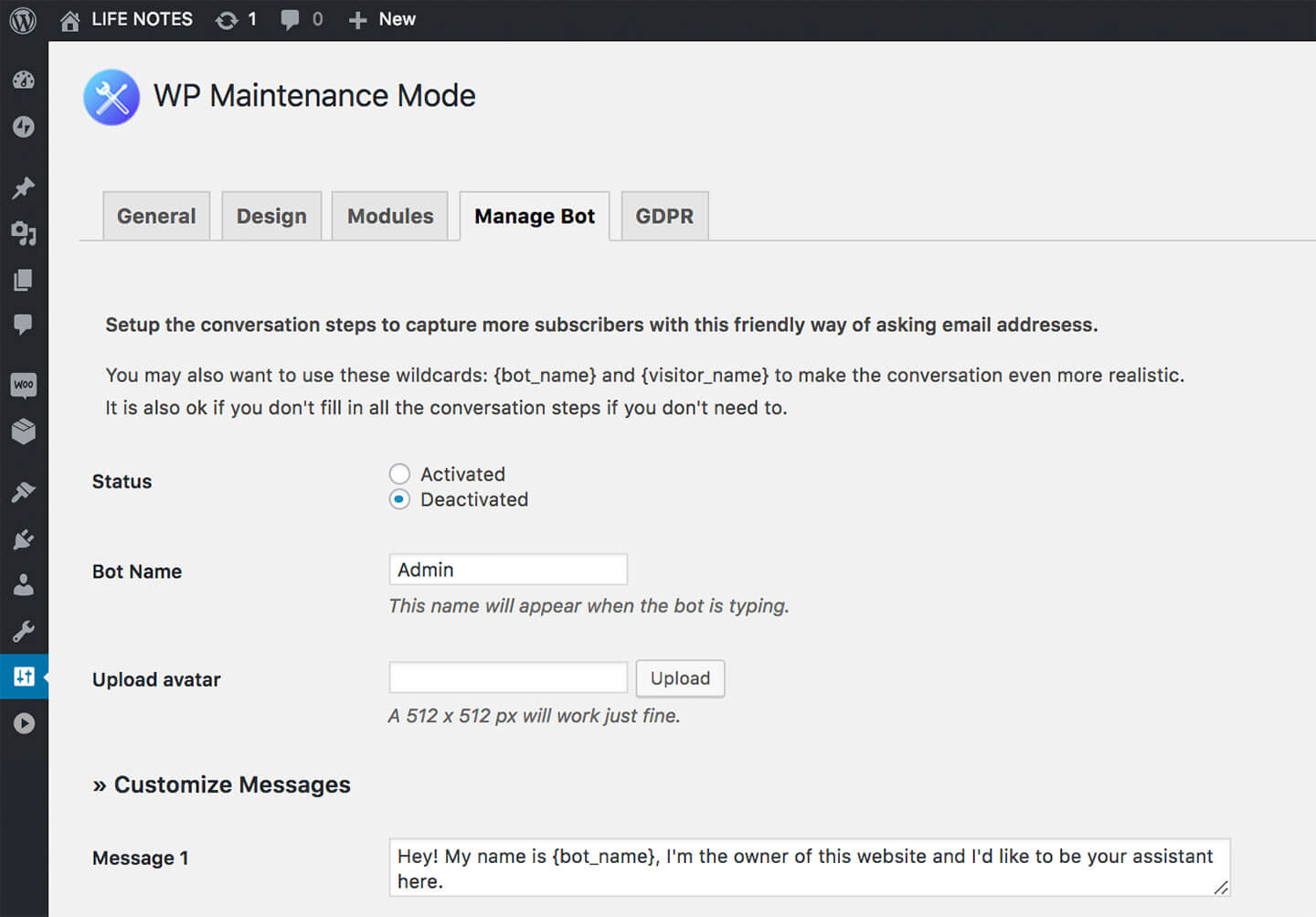Image resolution: width=1316 pixels, height=917 pixels.
Task: Switch to the Modules tab
Action: tap(390, 216)
